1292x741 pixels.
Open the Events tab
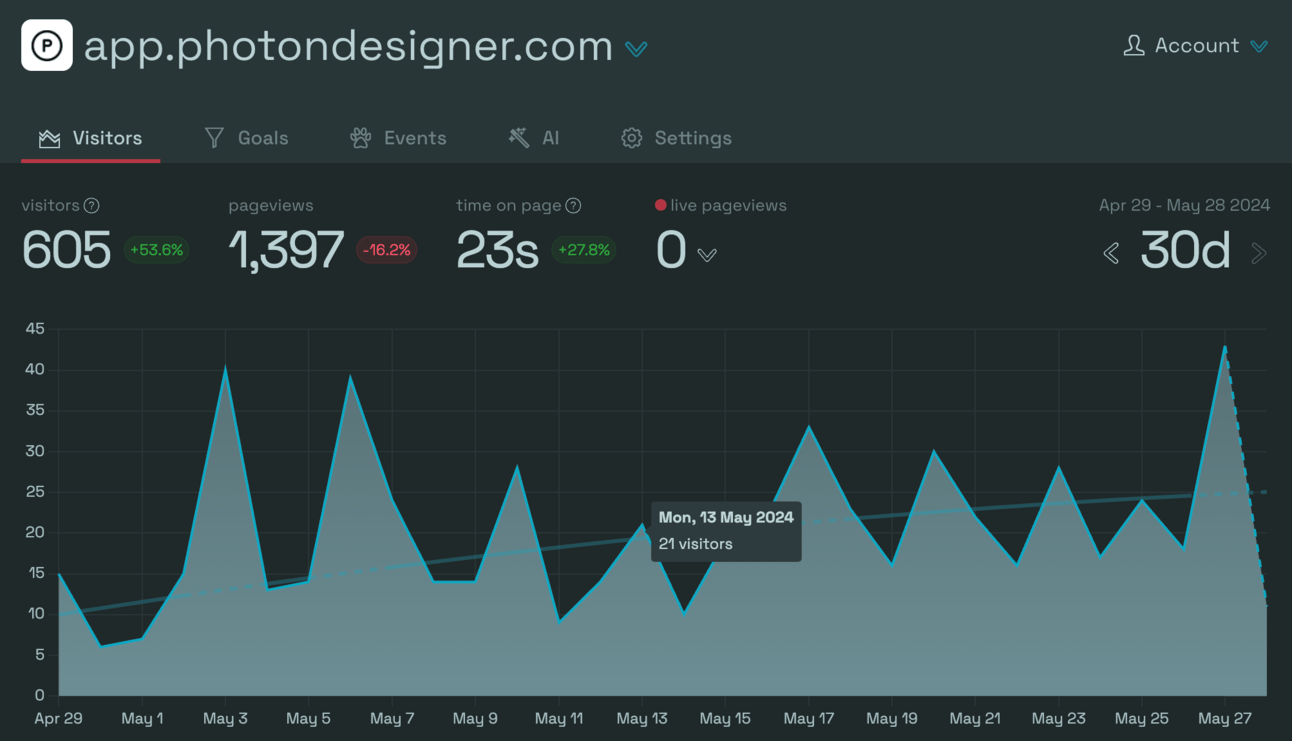(x=398, y=138)
